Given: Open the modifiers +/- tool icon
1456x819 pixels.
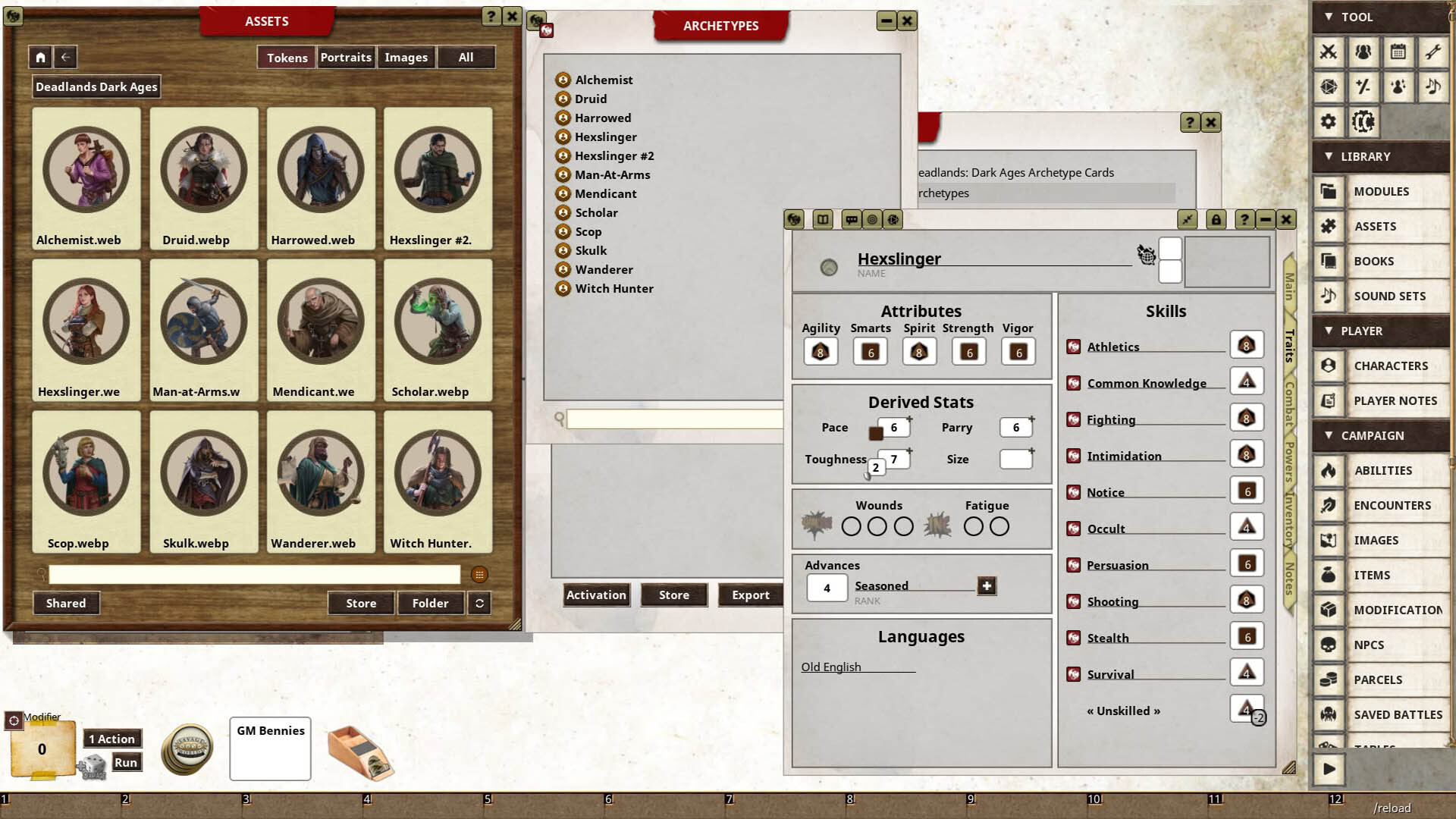Looking at the screenshot, I should pyautogui.click(x=1363, y=87).
